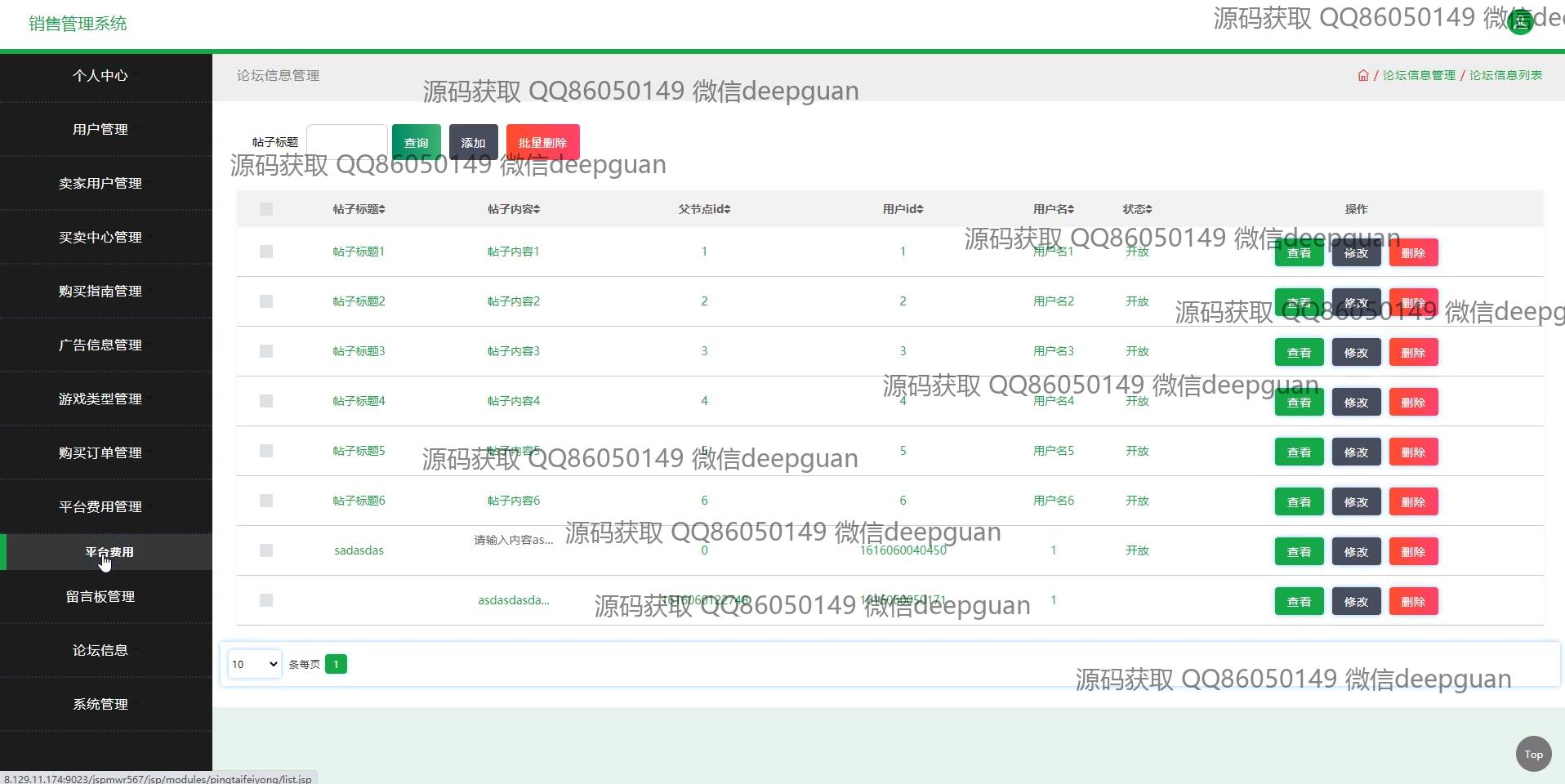The height and width of the screenshot is (784, 1565).
Task: Check the box for 帖子标题1 row
Action: [x=266, y=252]
